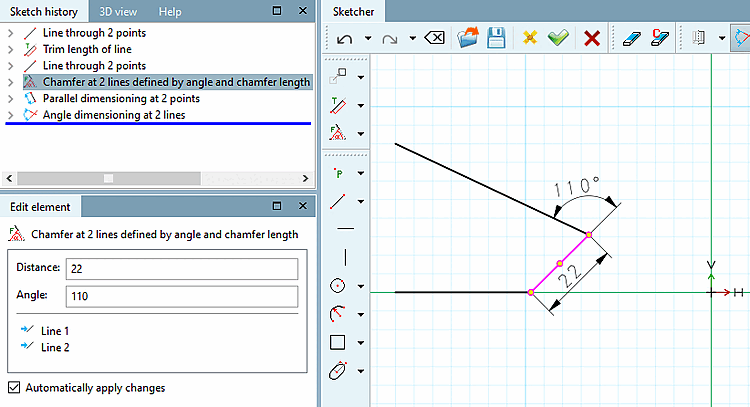
Task: Select the circle drawing tool
Action: pos(338,286)
